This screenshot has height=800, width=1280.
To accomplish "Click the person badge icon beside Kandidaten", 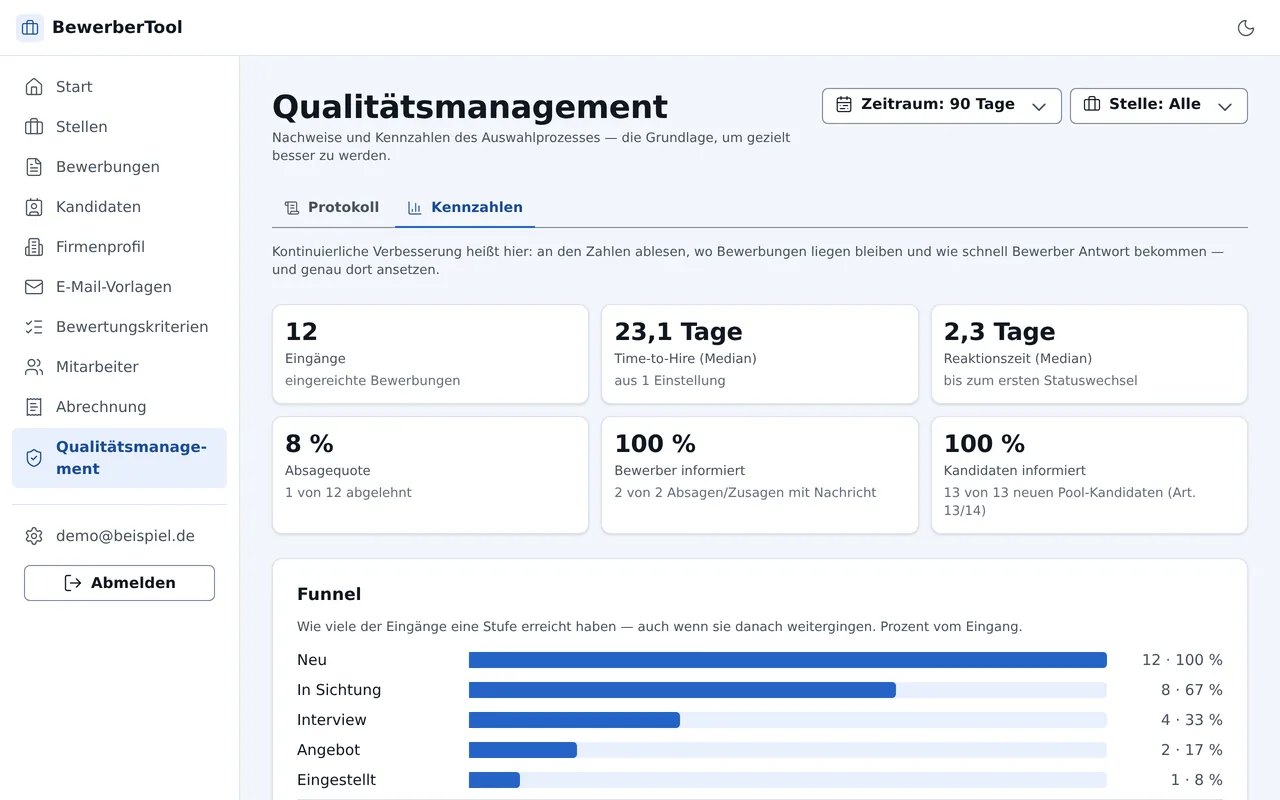I will tap(34, 207).
